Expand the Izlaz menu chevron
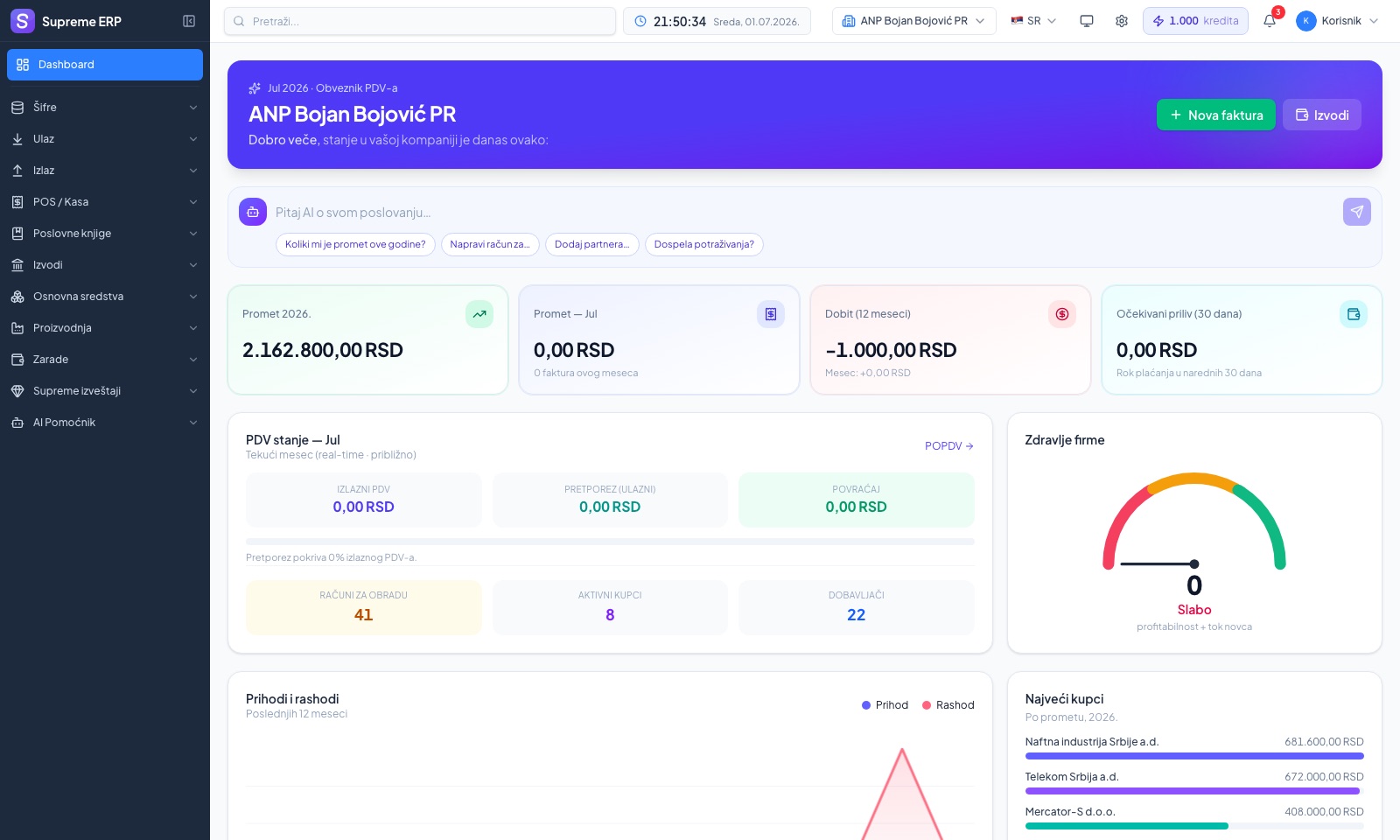The image size is (1400, 840). pyautogui.click(x=193, y=171)
